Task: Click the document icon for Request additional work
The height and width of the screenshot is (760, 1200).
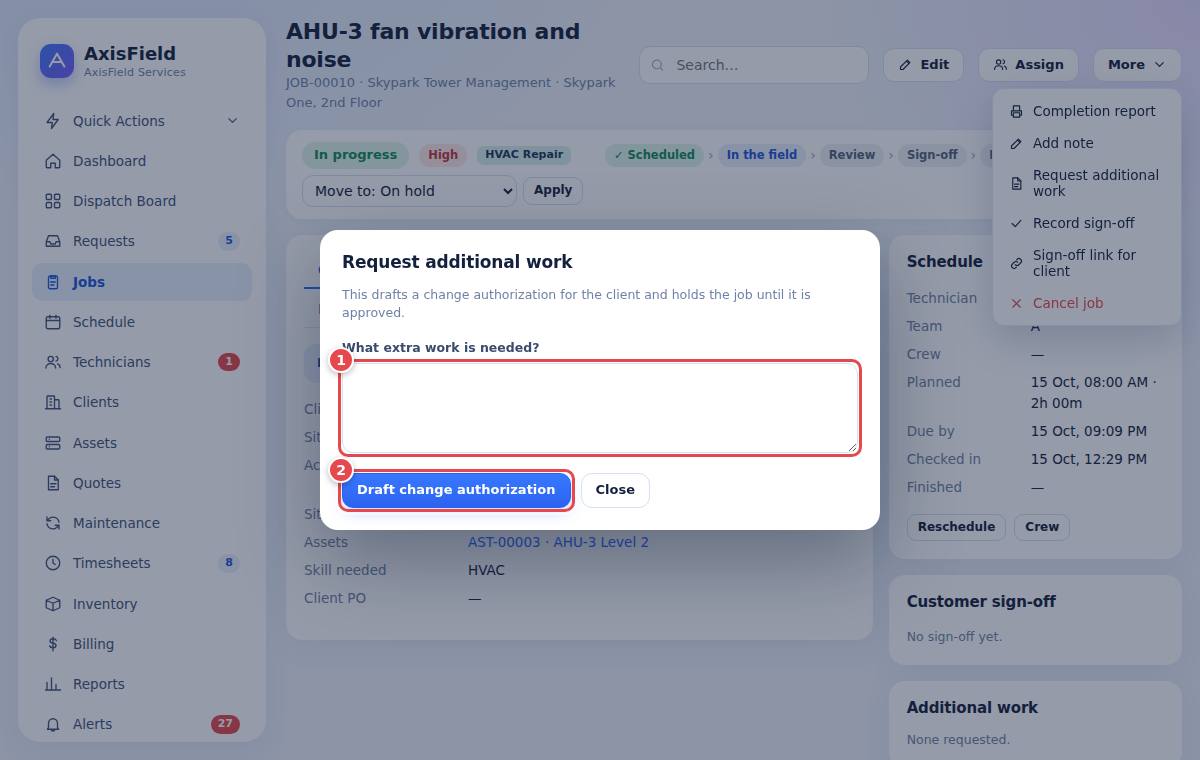Action: (x=1016, y=183)
